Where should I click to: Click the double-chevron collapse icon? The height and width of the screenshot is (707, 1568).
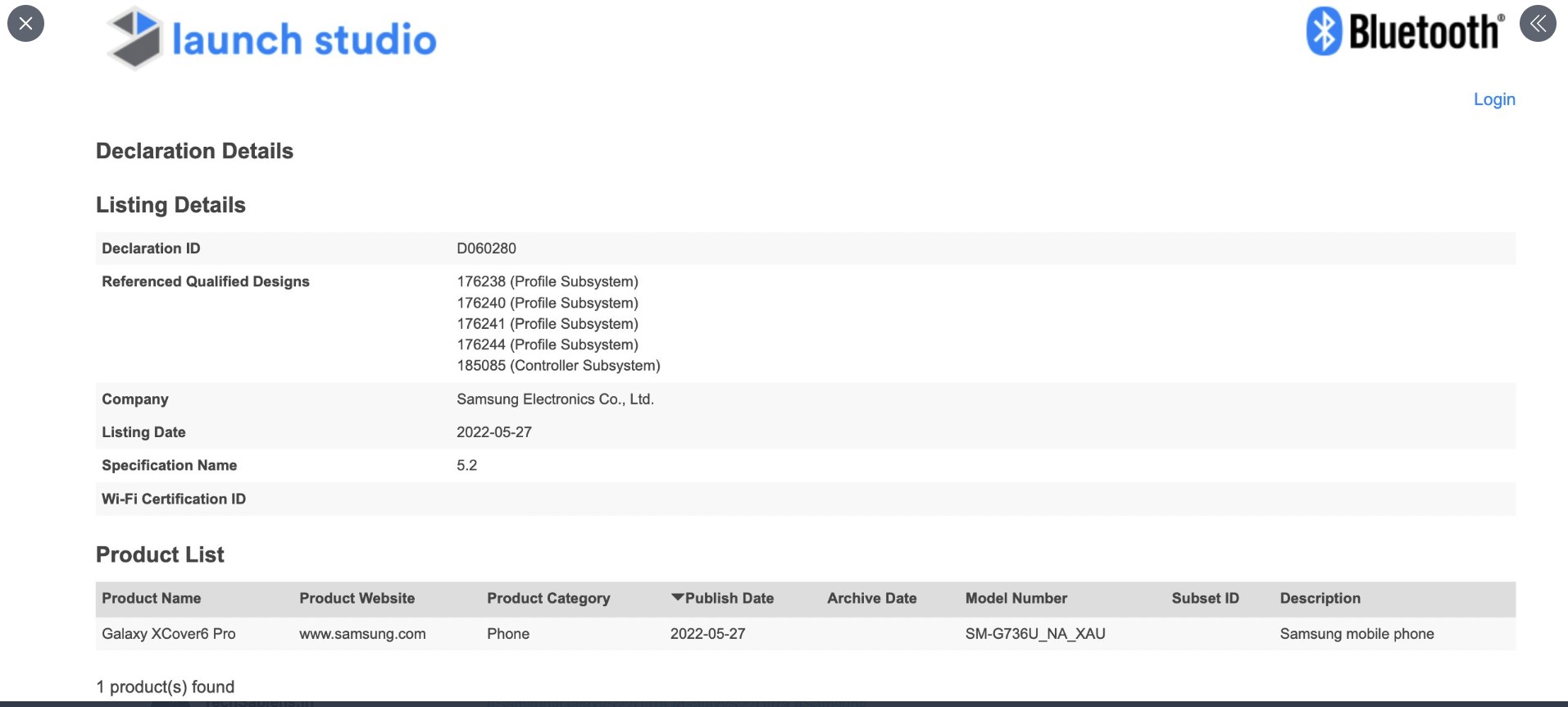click(1538, 23)
